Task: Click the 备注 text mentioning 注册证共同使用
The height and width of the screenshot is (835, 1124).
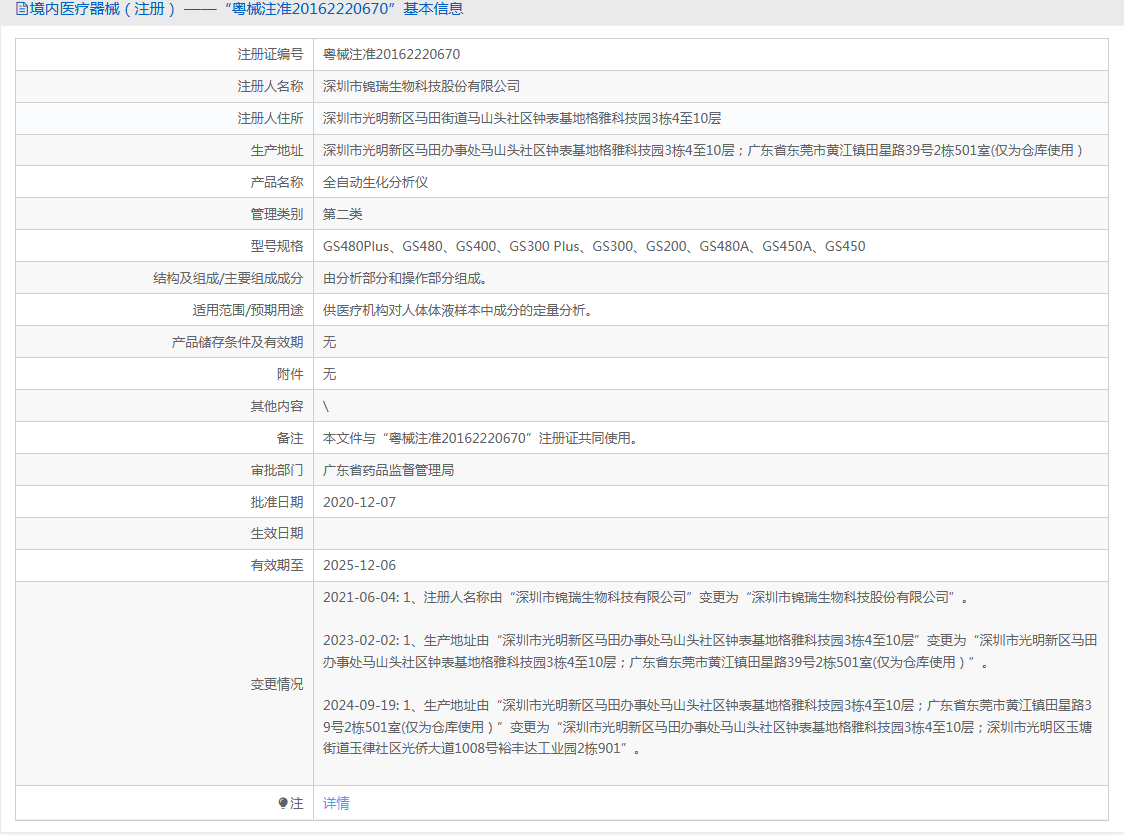Action: click(480, 439)
